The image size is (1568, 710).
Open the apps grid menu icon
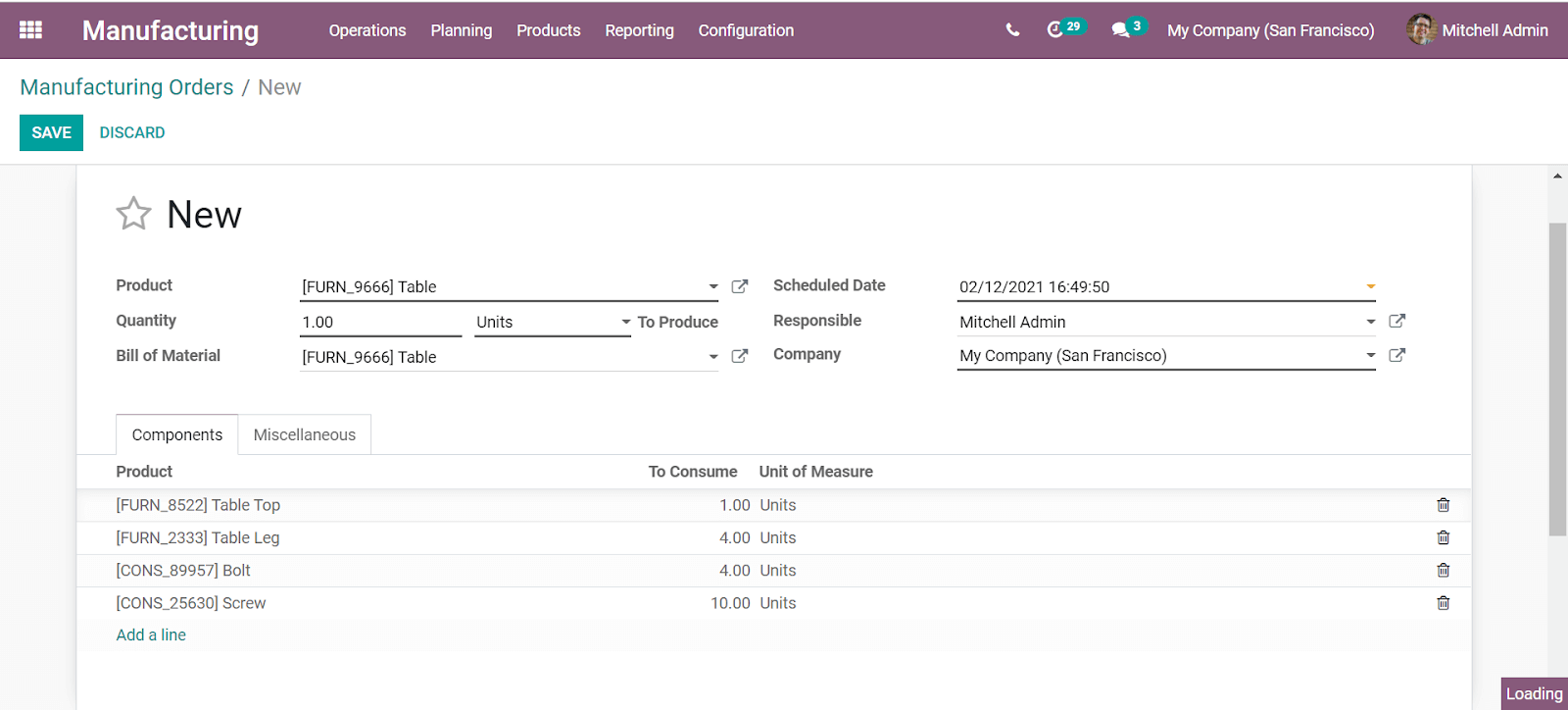pos(30,30)
